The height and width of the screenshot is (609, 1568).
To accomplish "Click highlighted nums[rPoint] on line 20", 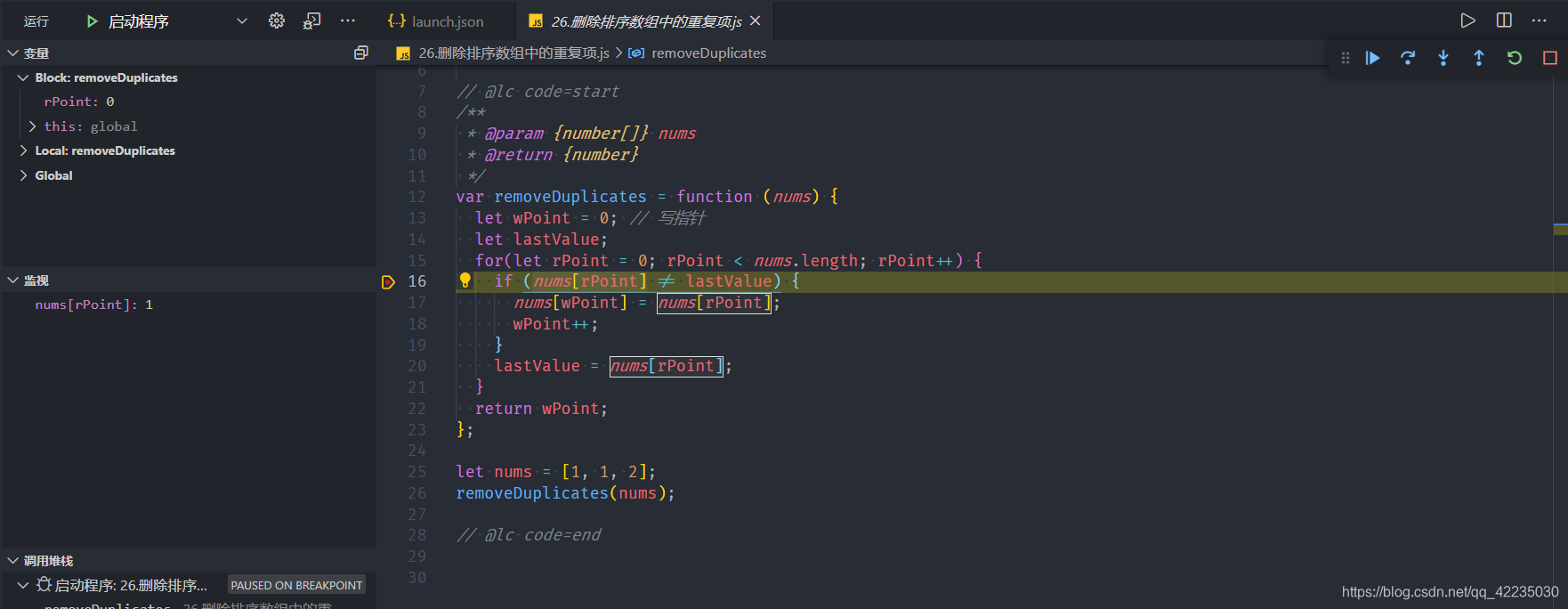I will point(667,366).
